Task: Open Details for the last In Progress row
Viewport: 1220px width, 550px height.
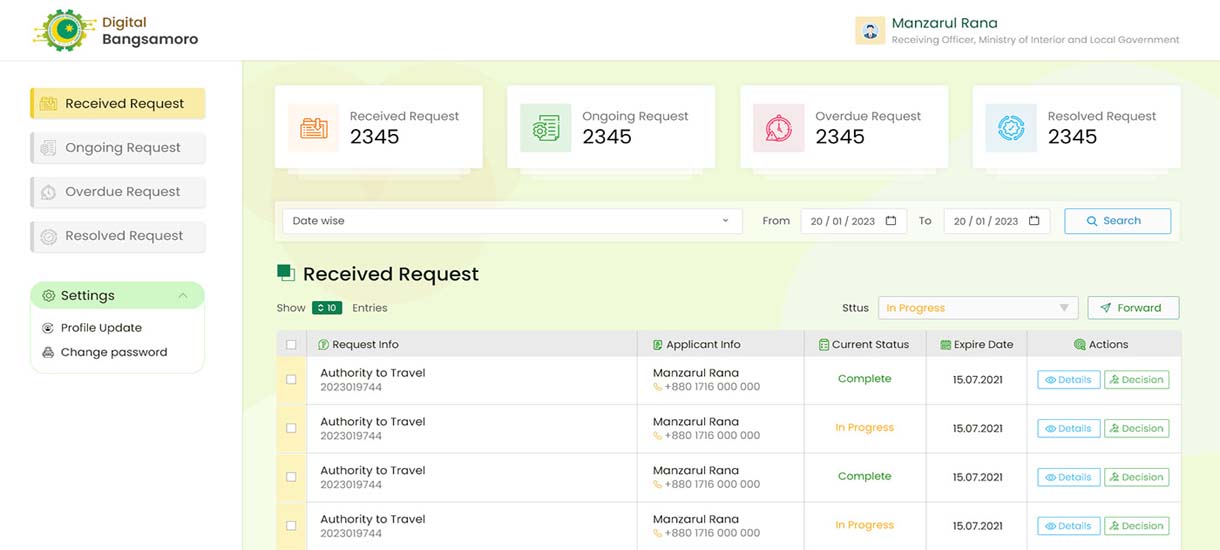Action: coord(1069,526)
